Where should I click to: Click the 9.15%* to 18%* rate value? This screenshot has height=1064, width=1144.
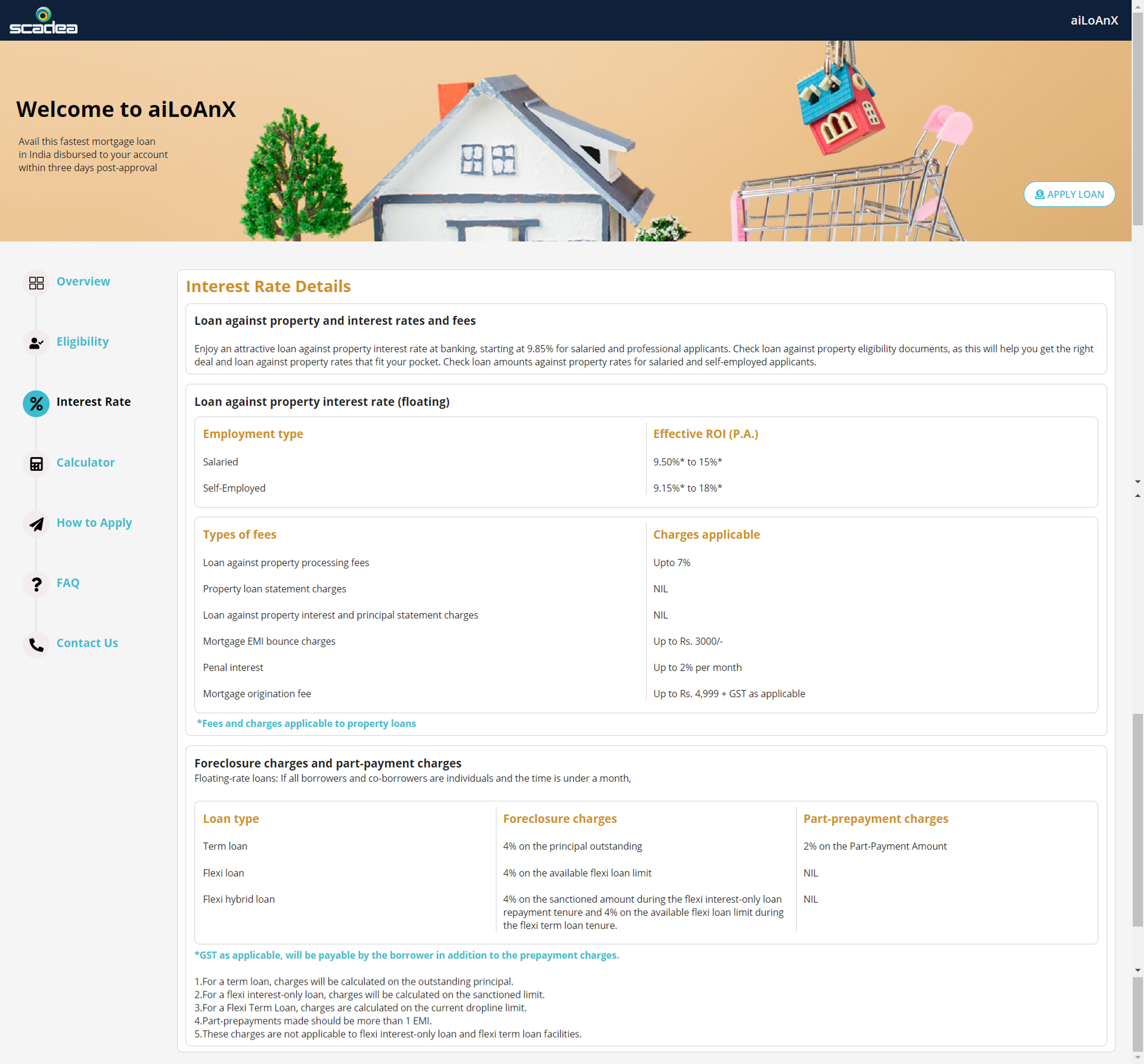(687, 488)
